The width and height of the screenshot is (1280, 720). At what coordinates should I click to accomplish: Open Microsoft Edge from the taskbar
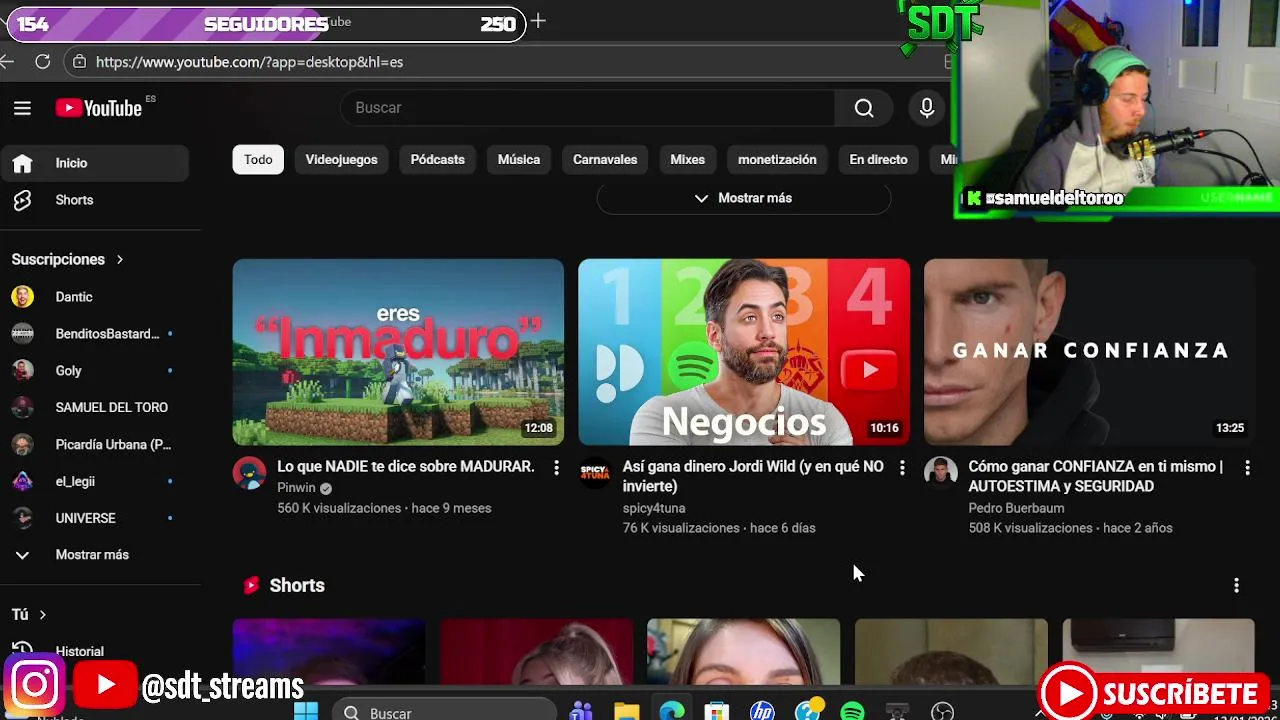click(x=672, y=711)
